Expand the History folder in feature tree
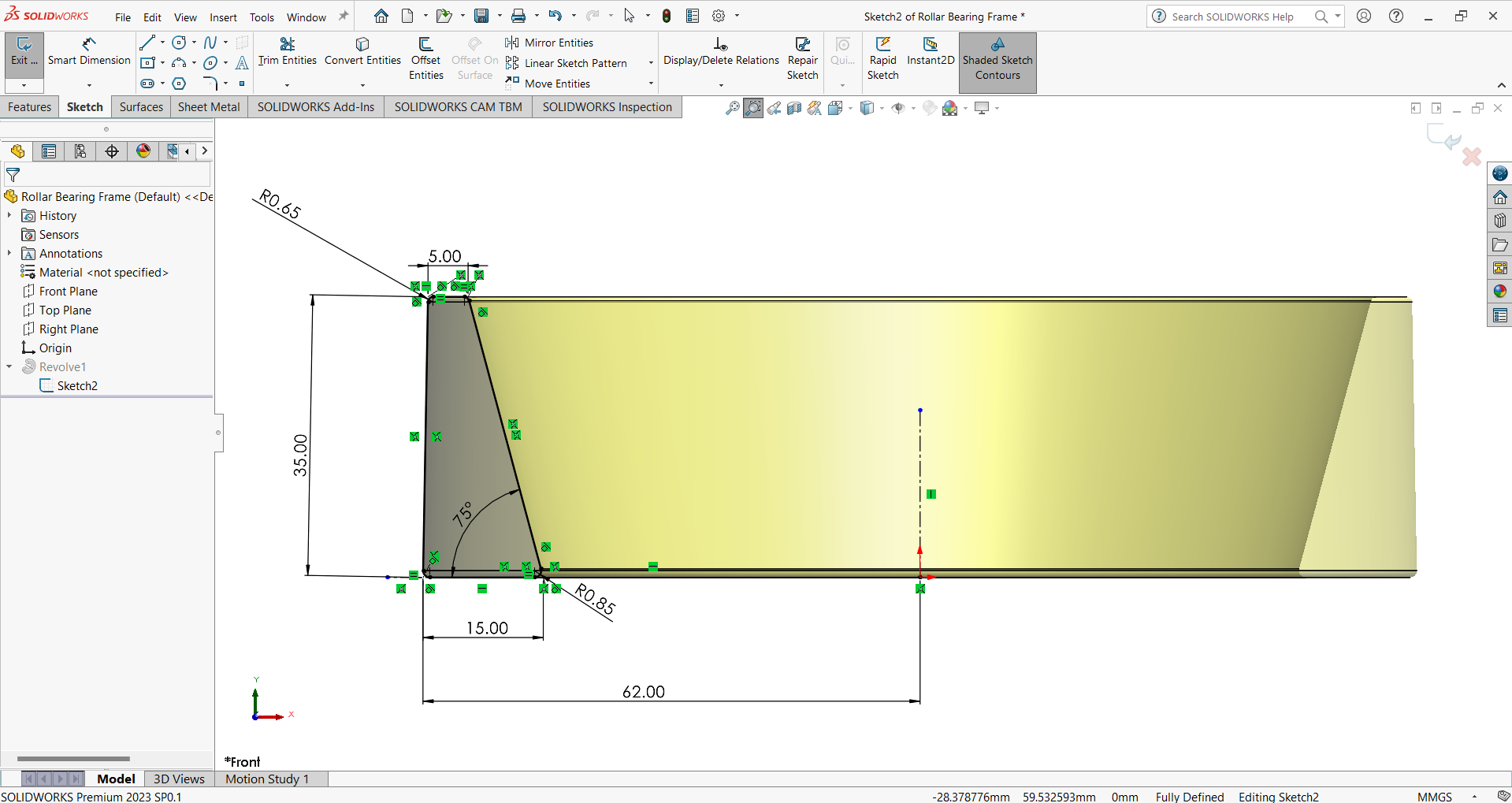1512x803 pixels. click(x=9, y=215)
